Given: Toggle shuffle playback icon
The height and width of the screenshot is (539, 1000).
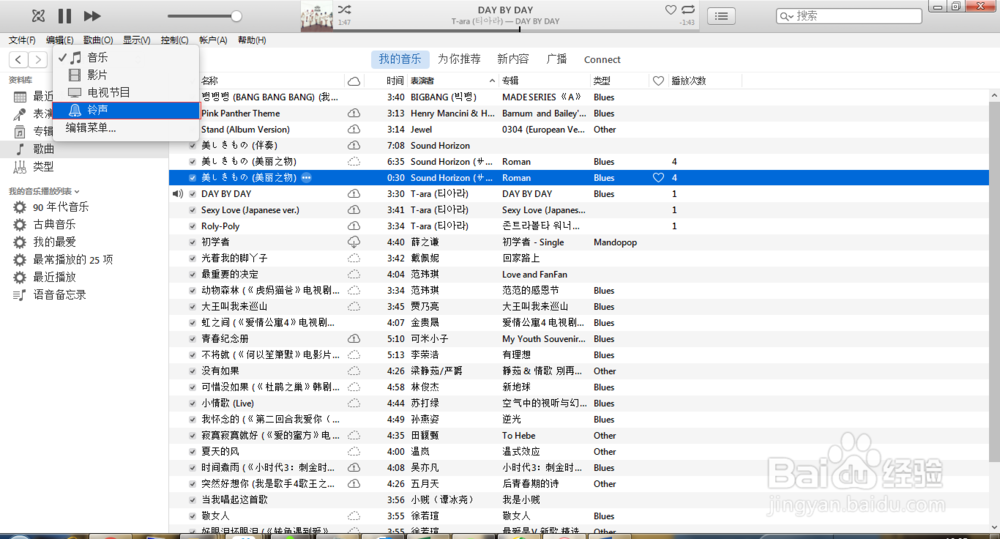Looking at the screenshot, I should click(x=38, y=16).
